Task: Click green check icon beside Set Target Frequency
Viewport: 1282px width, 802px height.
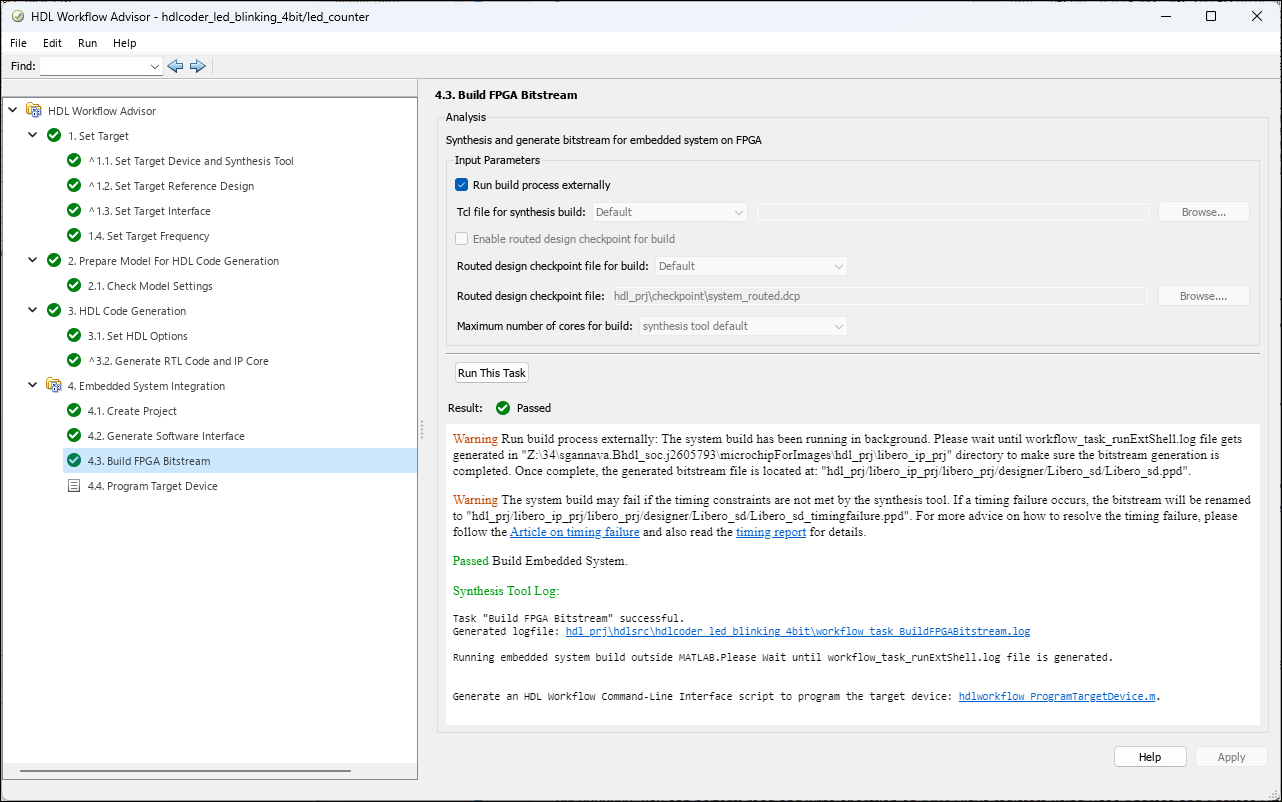Action: 74,236
